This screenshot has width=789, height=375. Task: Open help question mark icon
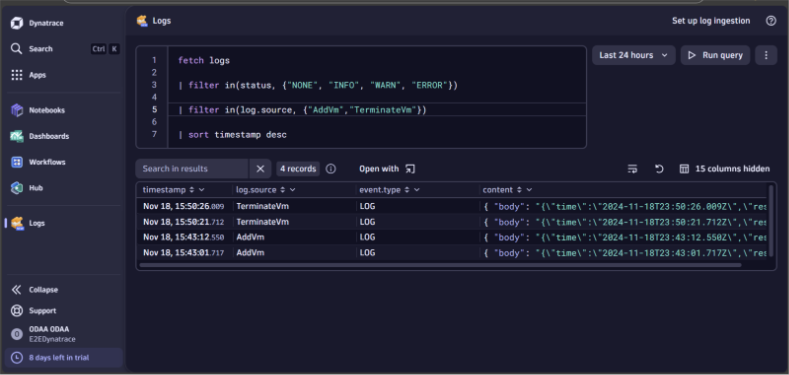point(771,21)
